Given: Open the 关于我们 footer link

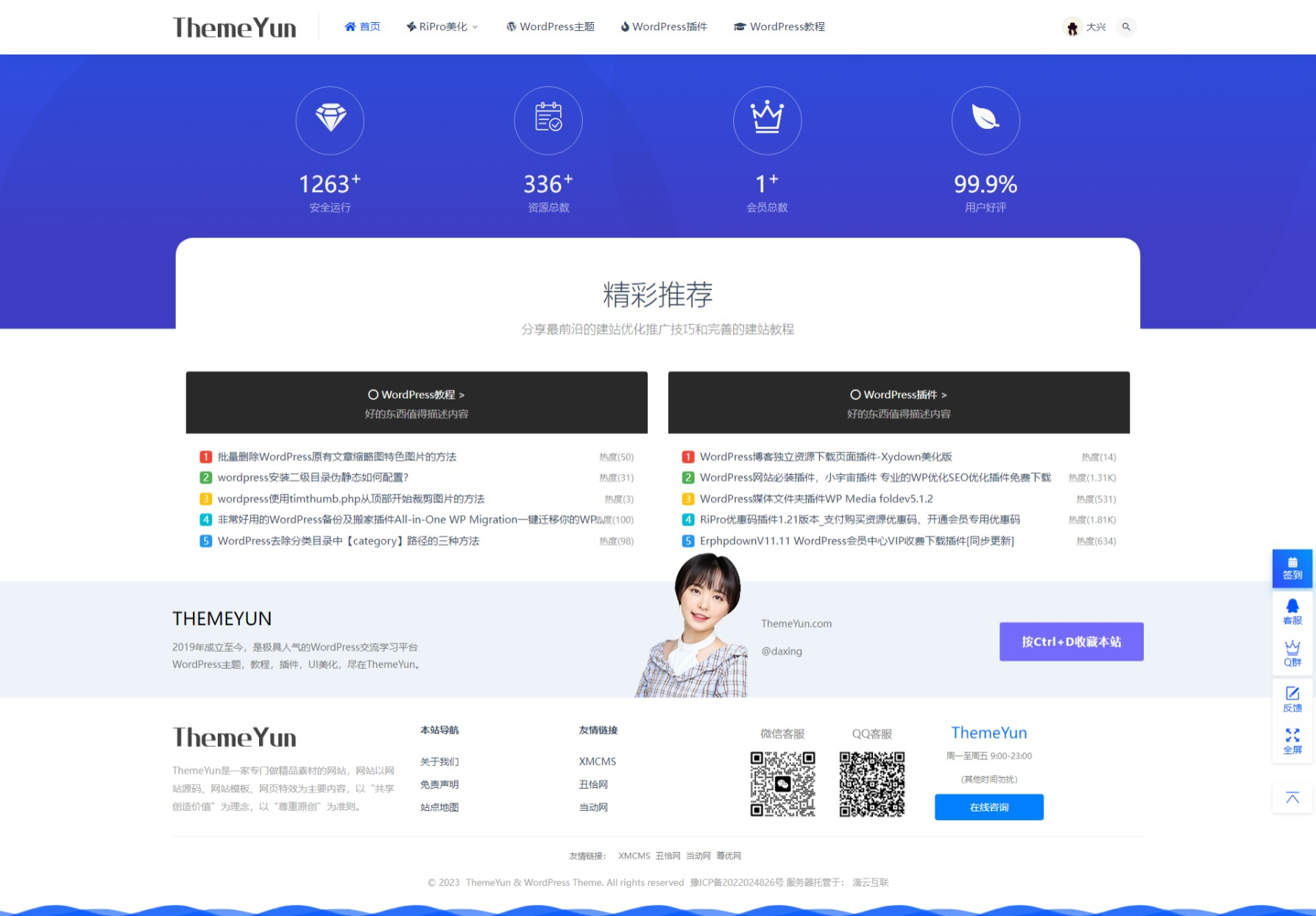Looking at the screenshot, I should point(439,761).
